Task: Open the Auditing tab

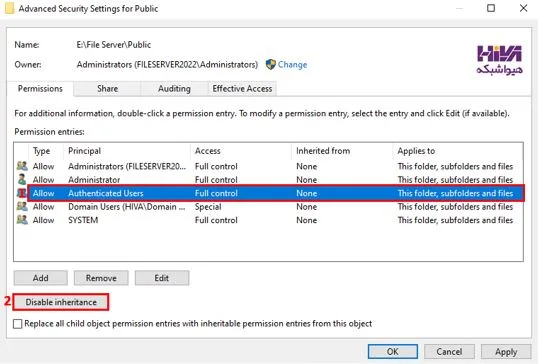Action: point(174,89)
